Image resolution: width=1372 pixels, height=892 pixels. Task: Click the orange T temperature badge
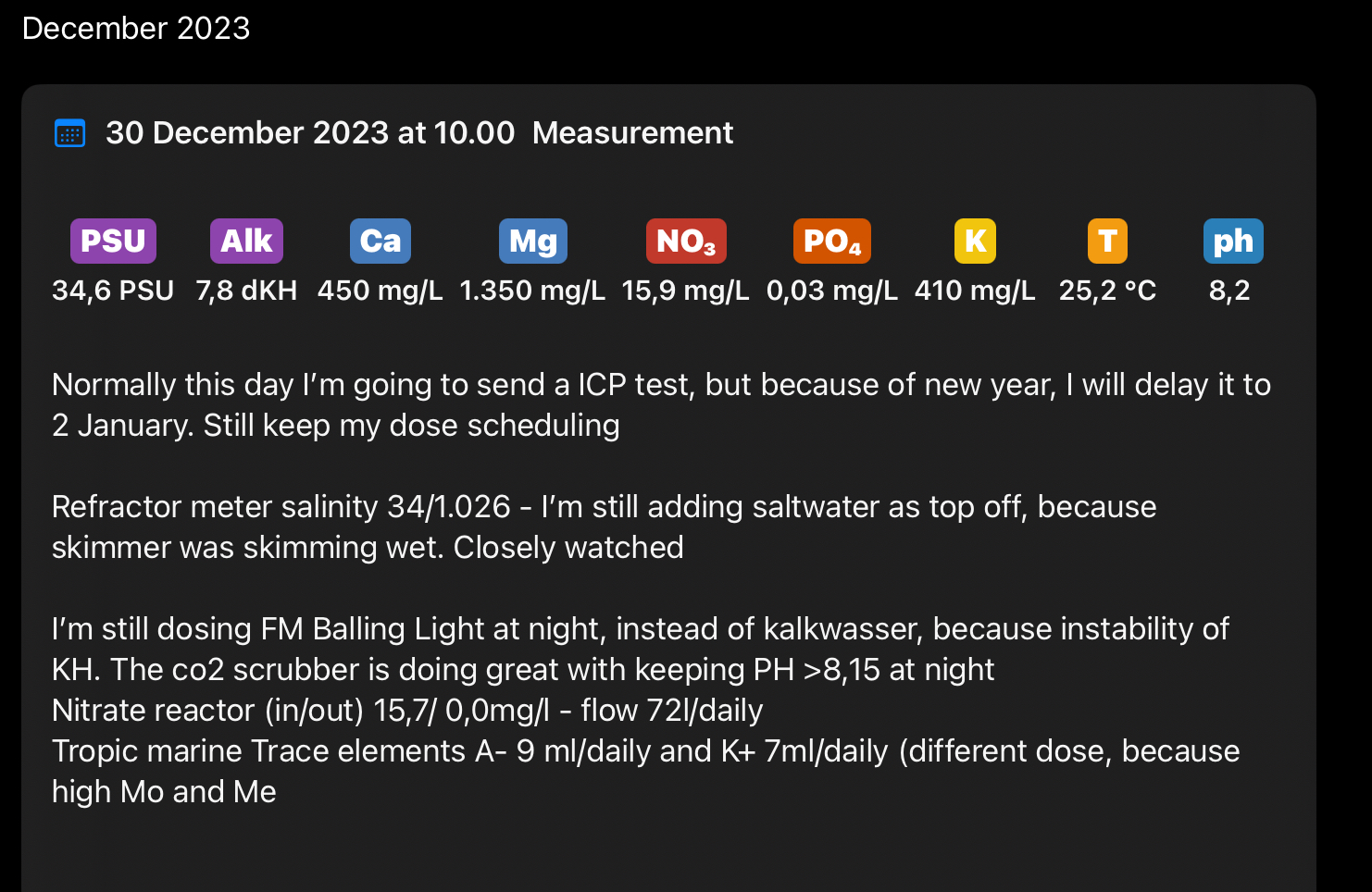pos(1107,242)
